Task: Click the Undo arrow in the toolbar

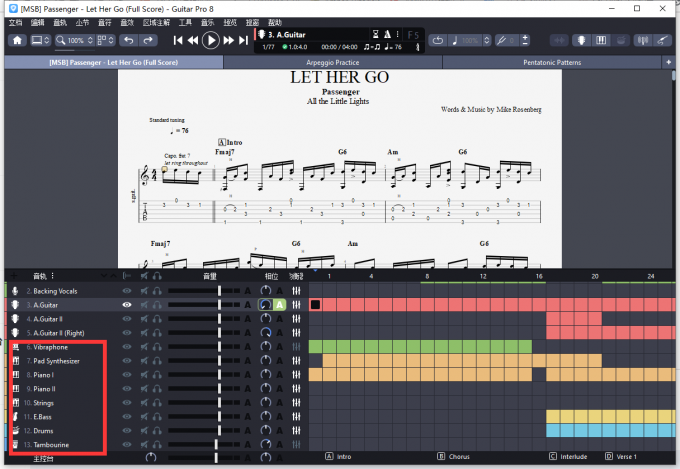Action: pyautogui.click(x=127, y=40)
